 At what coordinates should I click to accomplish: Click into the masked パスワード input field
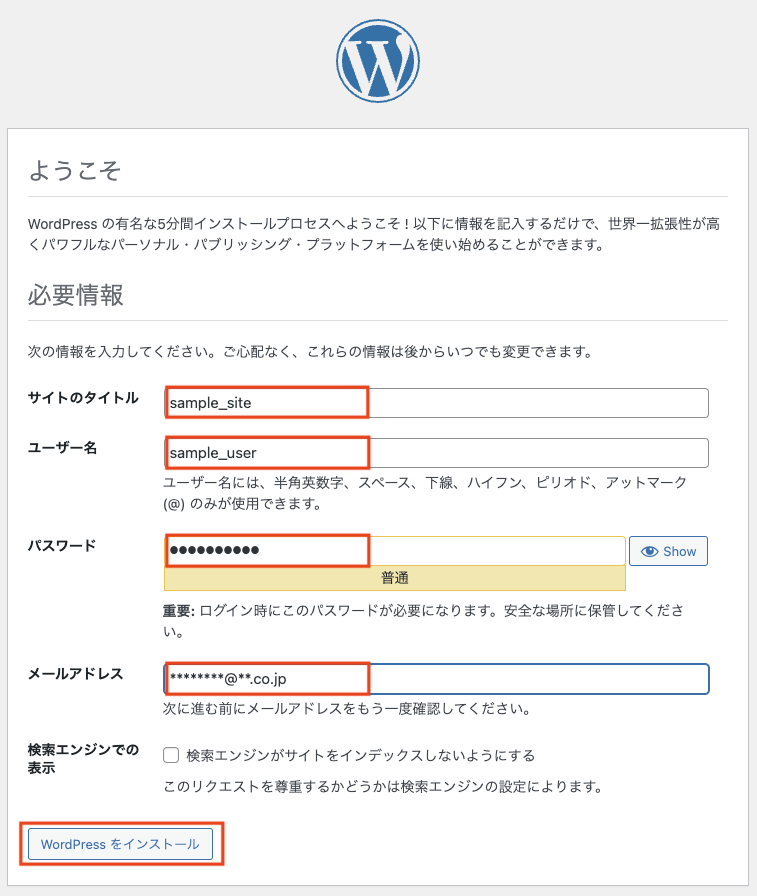pyautogui.click(x=395, y=551)
